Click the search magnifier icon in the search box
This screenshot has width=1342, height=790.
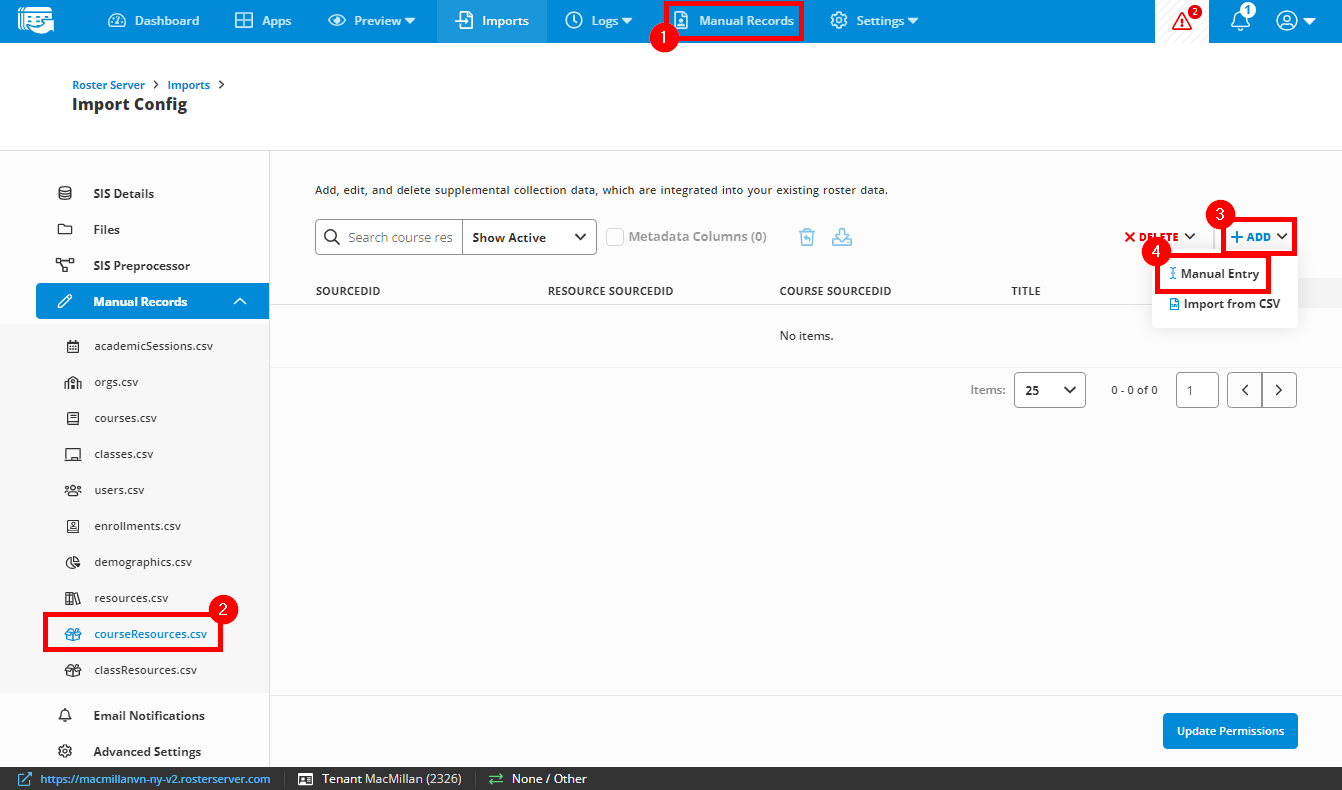pos(332,237)
